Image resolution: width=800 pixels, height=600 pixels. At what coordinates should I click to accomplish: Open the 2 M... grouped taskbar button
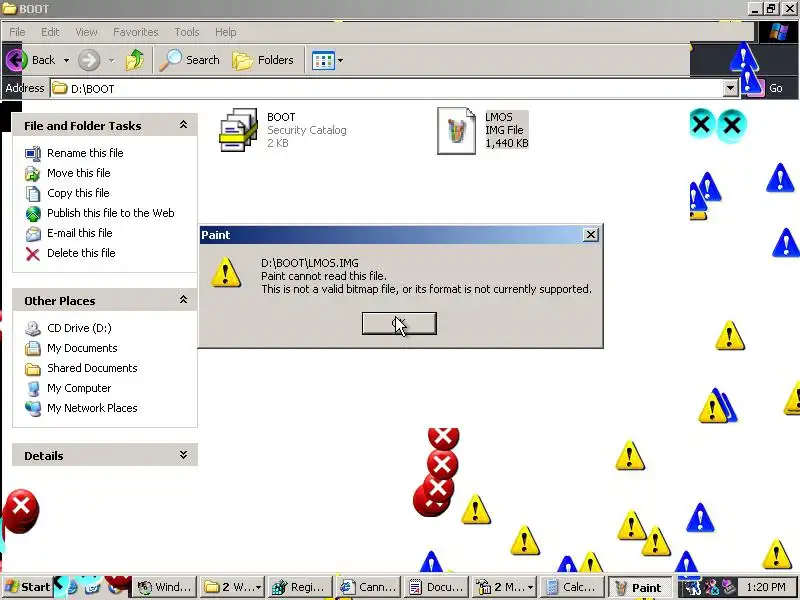[x=504, y=587]
